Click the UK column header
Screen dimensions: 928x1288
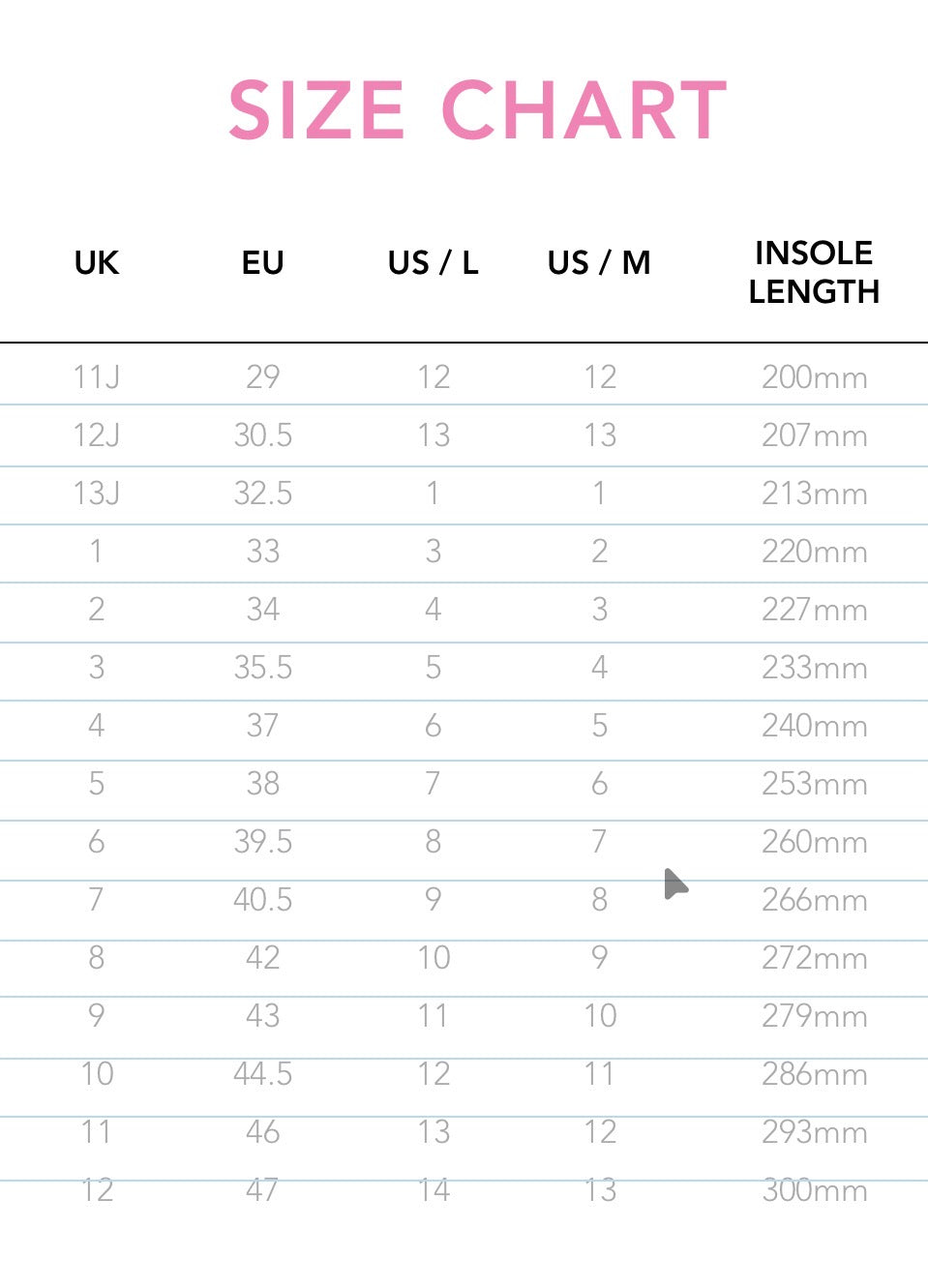(97, 263)
